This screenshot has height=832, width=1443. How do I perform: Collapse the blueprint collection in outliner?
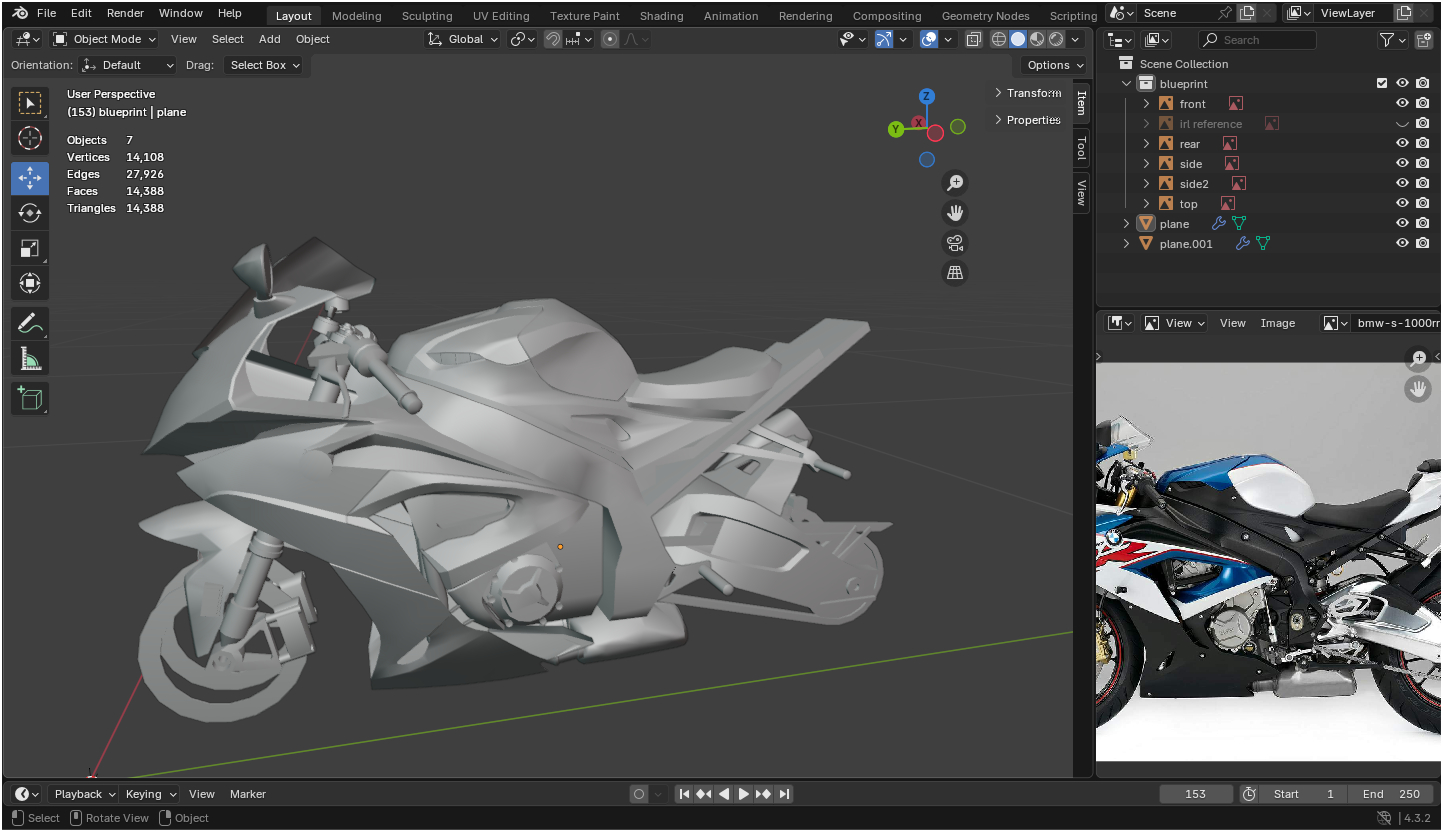(x=1127, y=84)
